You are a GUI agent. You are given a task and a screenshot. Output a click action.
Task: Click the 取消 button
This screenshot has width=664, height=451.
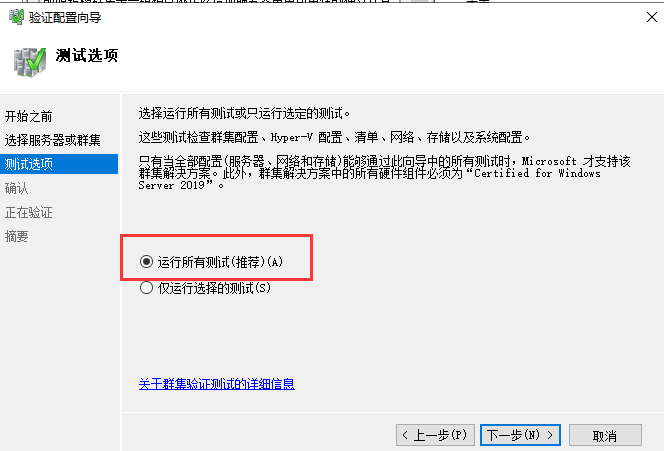[x=605, y=435]
